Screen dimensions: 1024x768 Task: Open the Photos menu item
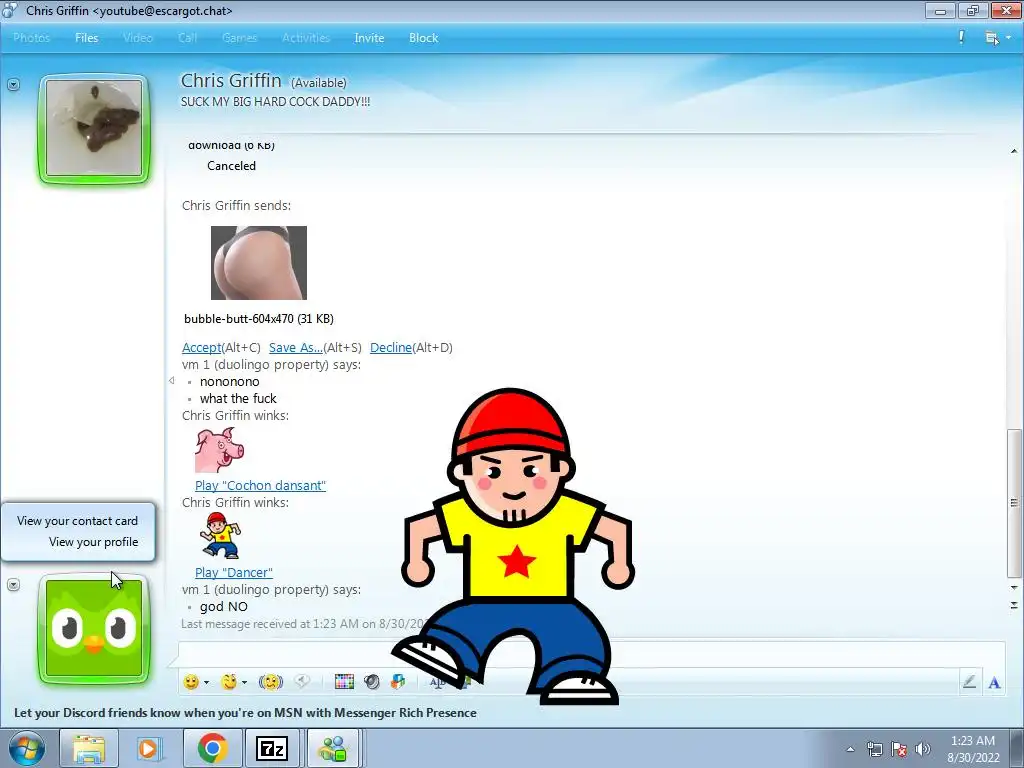pyautogui.click(x=31, y=38)
